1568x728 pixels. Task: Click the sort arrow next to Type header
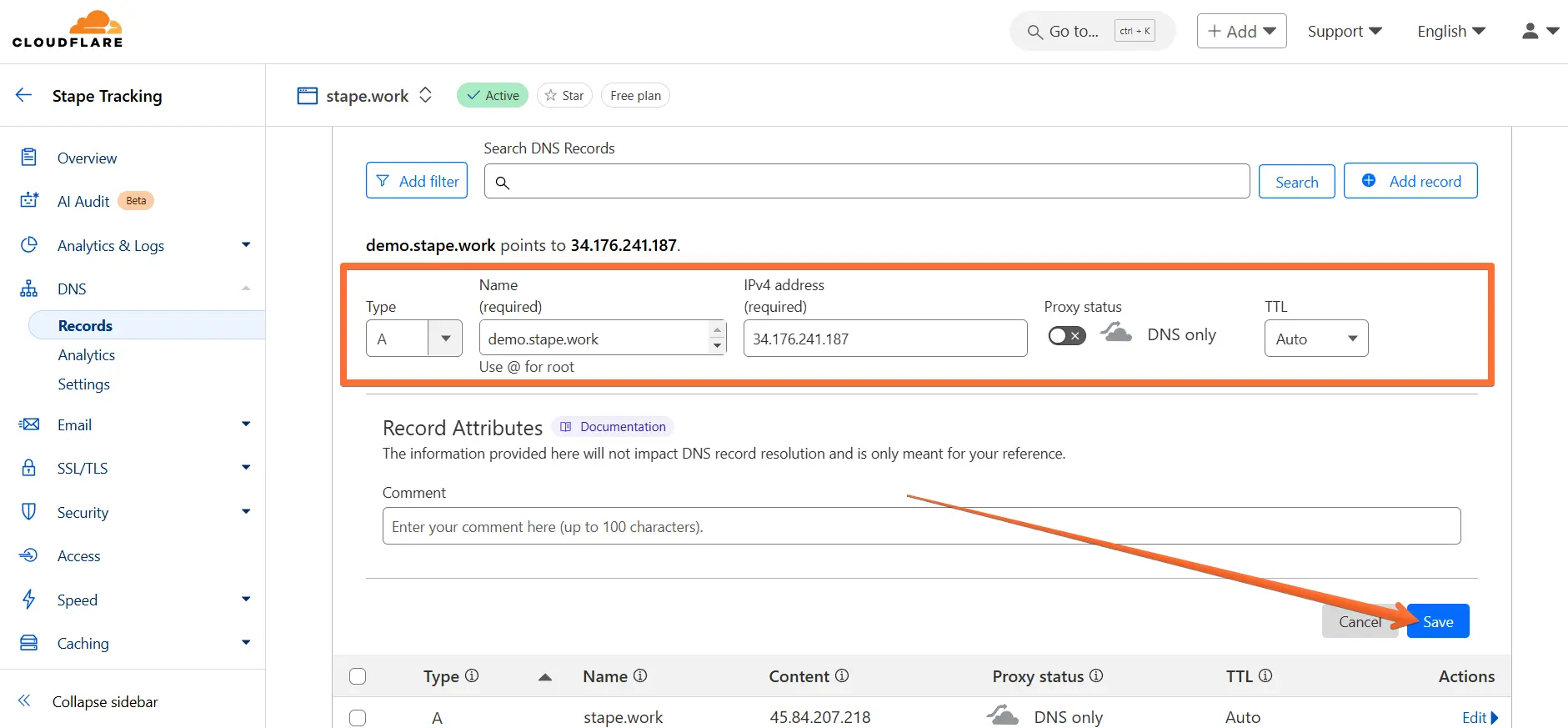[545, 677]
